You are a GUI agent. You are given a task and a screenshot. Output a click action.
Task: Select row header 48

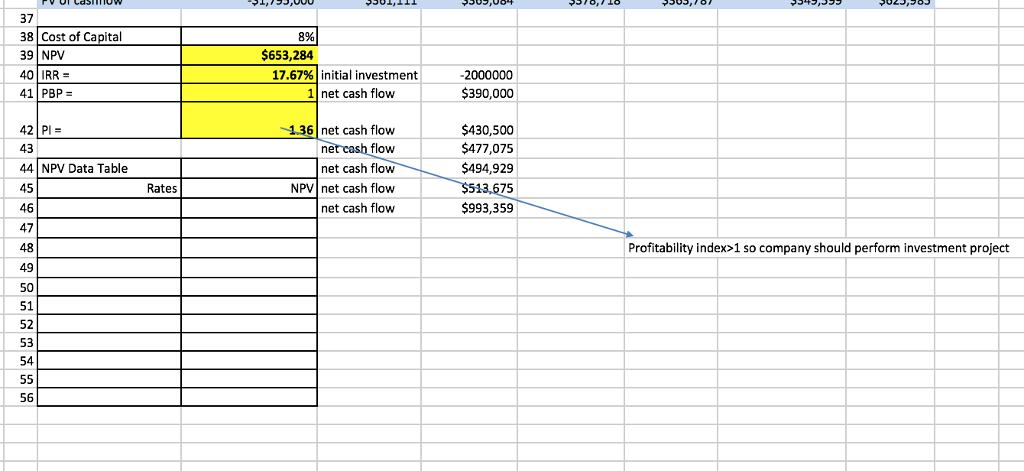pyautogui.click(x=22, y=248)
